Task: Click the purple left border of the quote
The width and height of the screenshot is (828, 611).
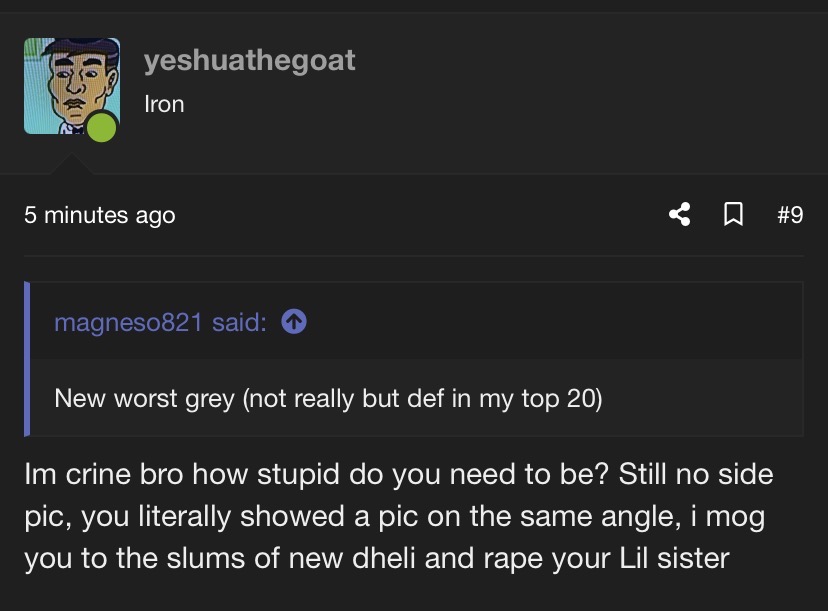Action: point(27,360)
